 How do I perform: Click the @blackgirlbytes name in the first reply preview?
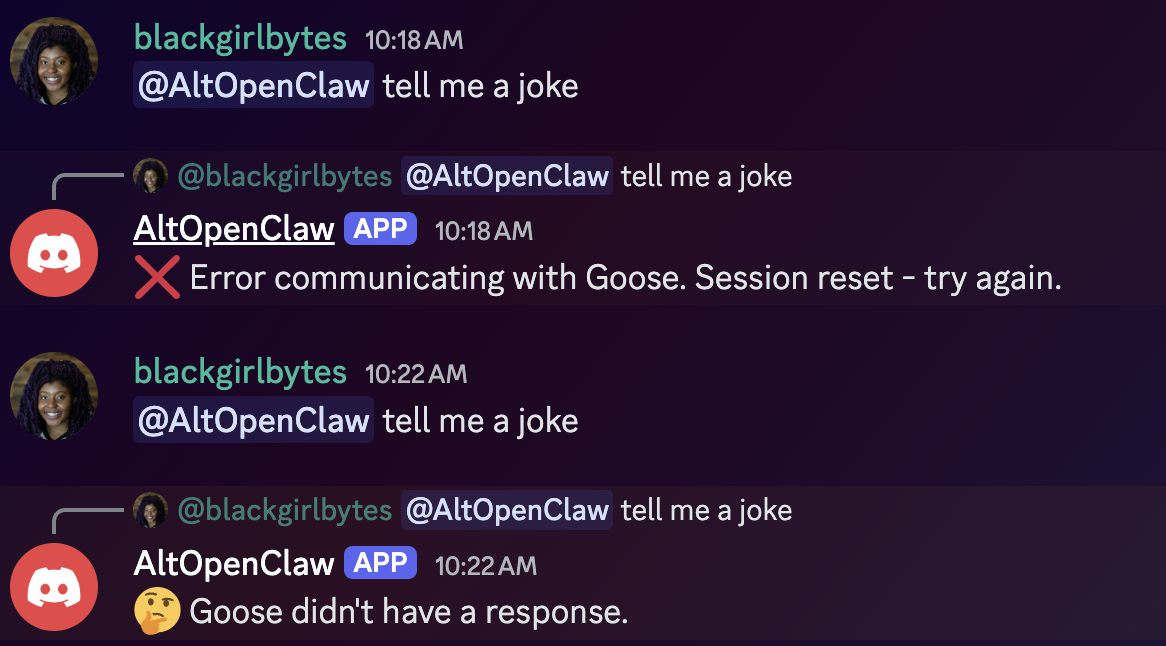pyautogui.click(x=285, y=177)
